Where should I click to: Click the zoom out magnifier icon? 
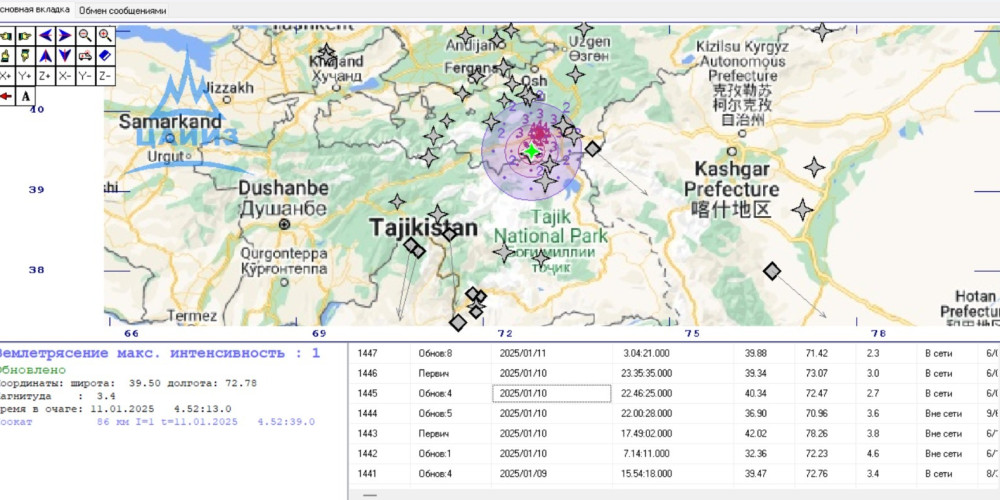pyautogui.click(x=85, y=36)
